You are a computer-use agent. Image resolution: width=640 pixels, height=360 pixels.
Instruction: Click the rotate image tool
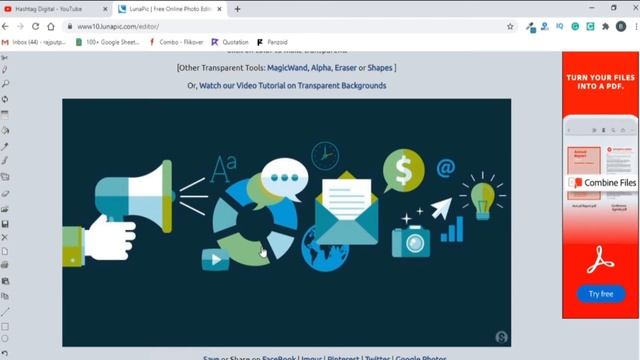[5, 99]
